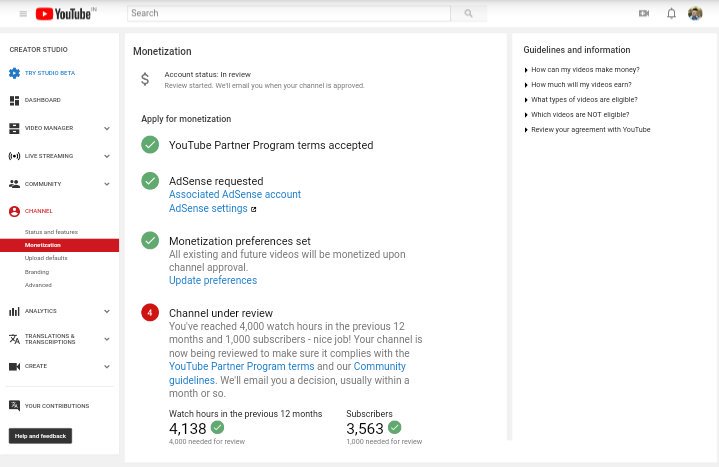Expand the Analytics section chevron
The height and width of the screenshot is (467, 719).
click(107, 311)
